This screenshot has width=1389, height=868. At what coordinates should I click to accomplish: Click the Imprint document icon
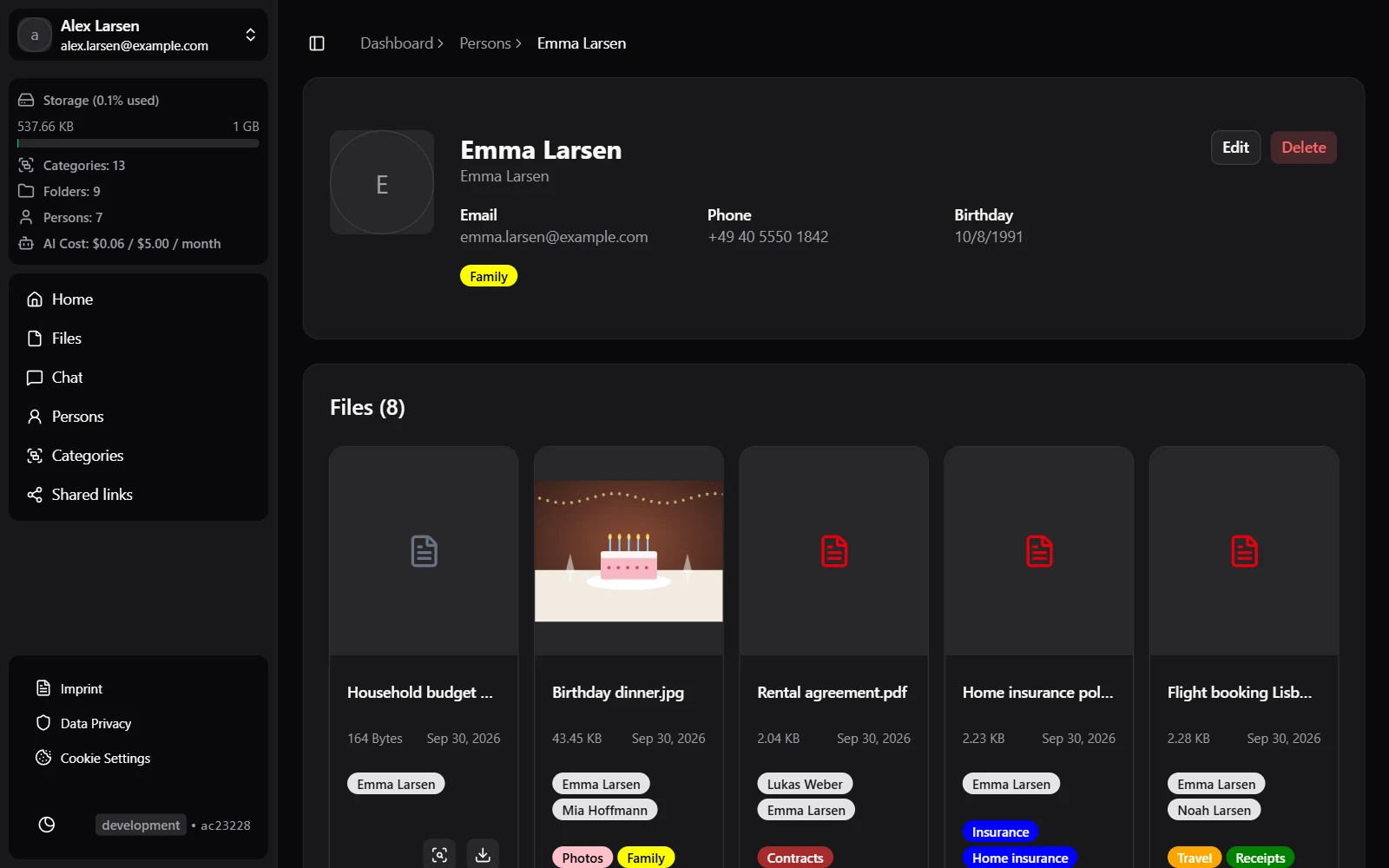pos(43,688)
